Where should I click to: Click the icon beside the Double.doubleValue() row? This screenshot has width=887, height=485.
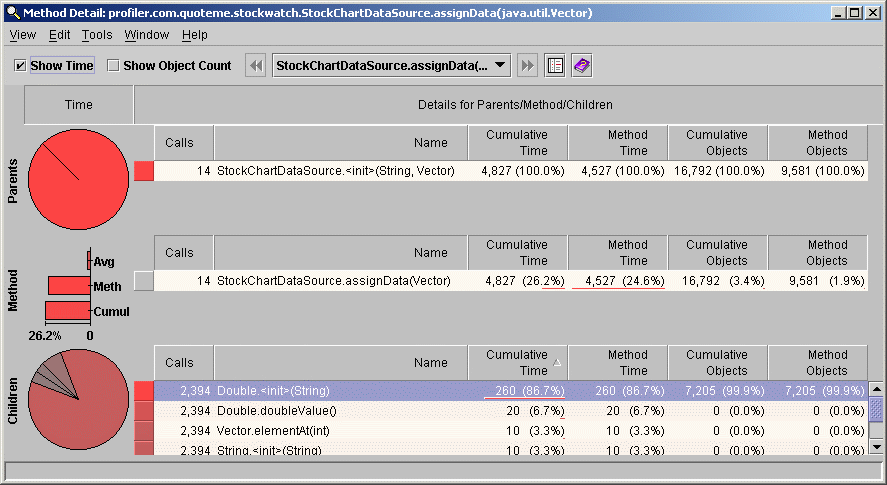(144, 411)
